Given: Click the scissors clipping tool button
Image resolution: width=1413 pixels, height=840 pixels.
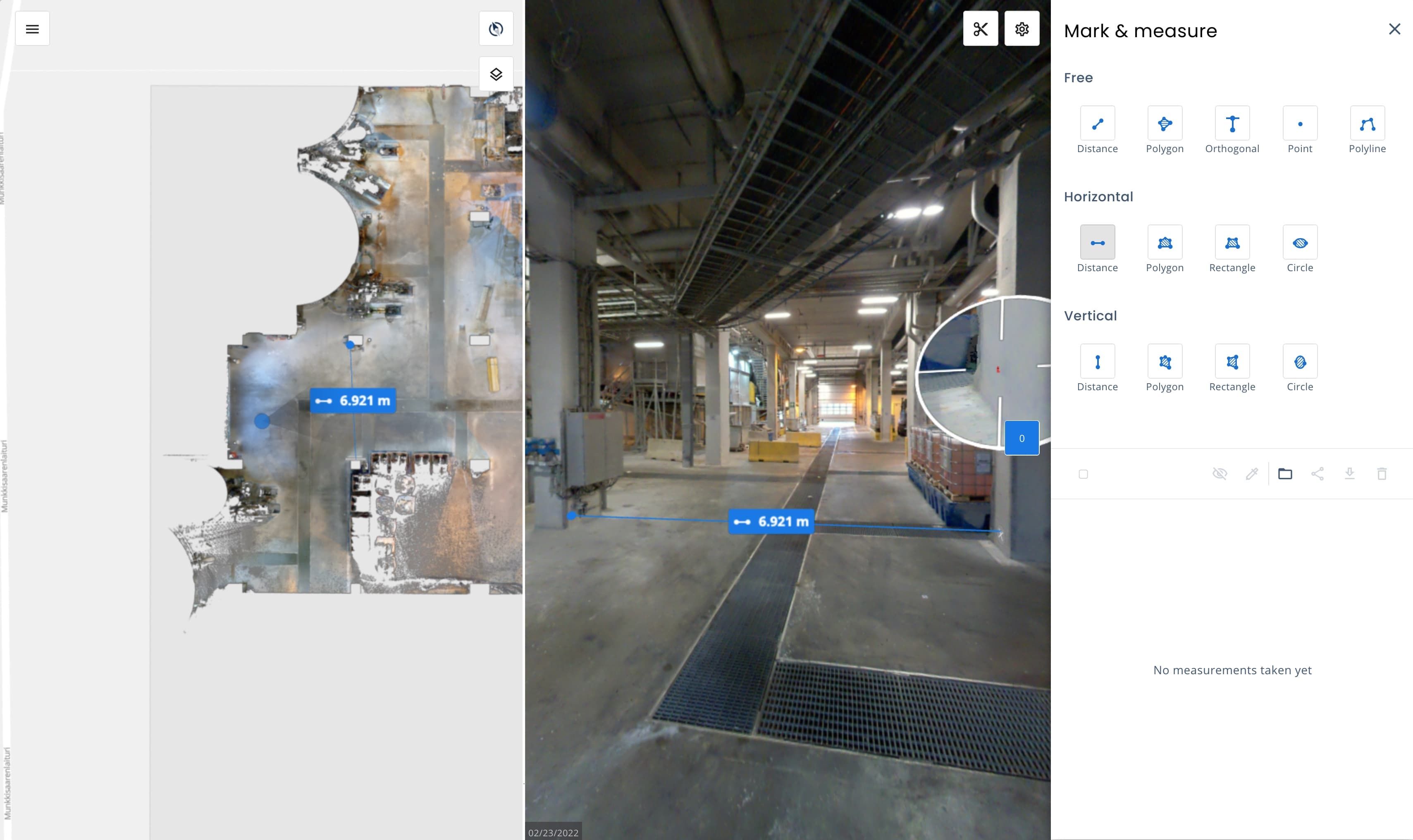Looking at the screenshot, I should pos(980,28).
